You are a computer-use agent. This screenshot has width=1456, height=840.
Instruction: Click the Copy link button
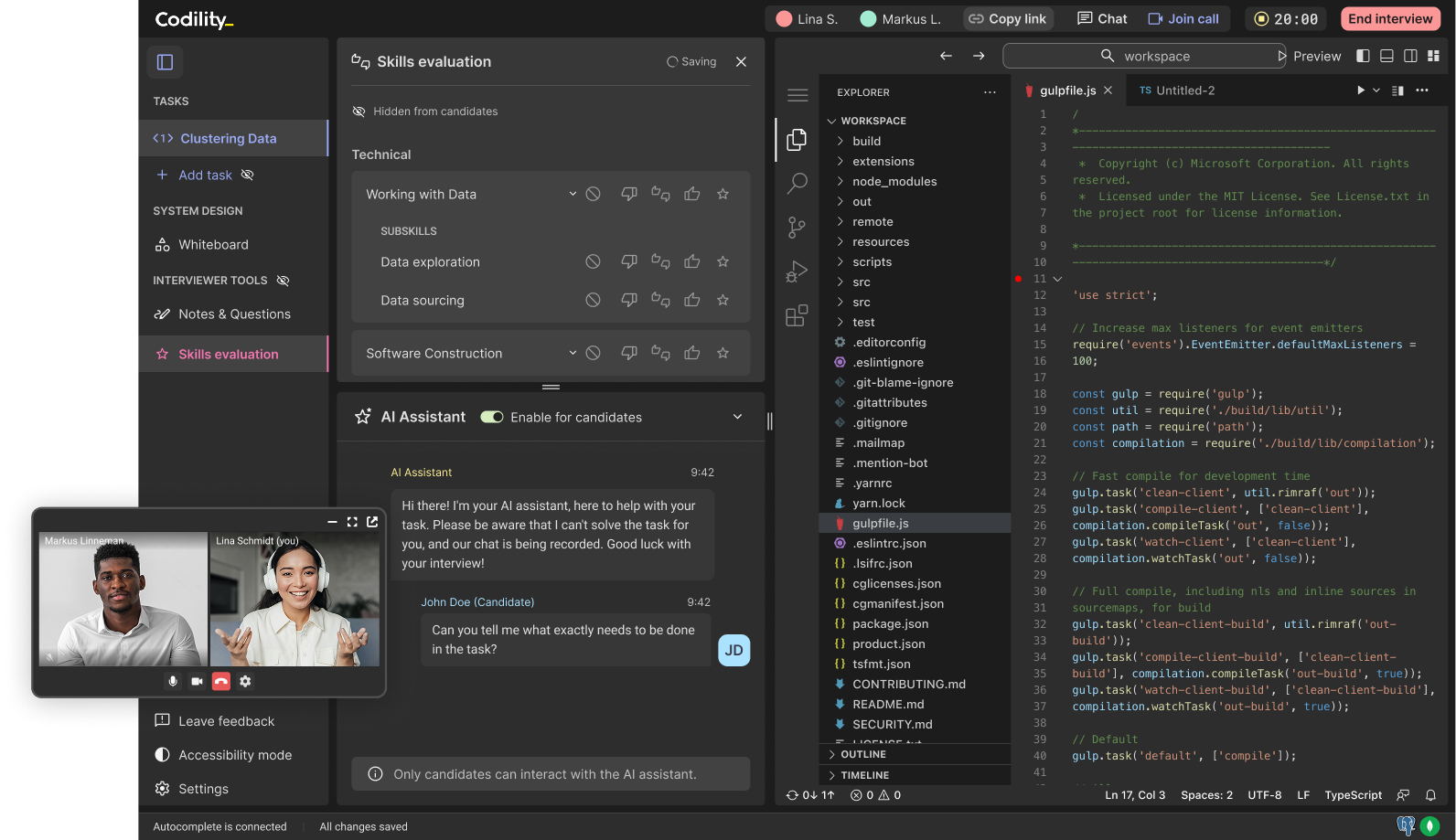(x=1008, y=18)
